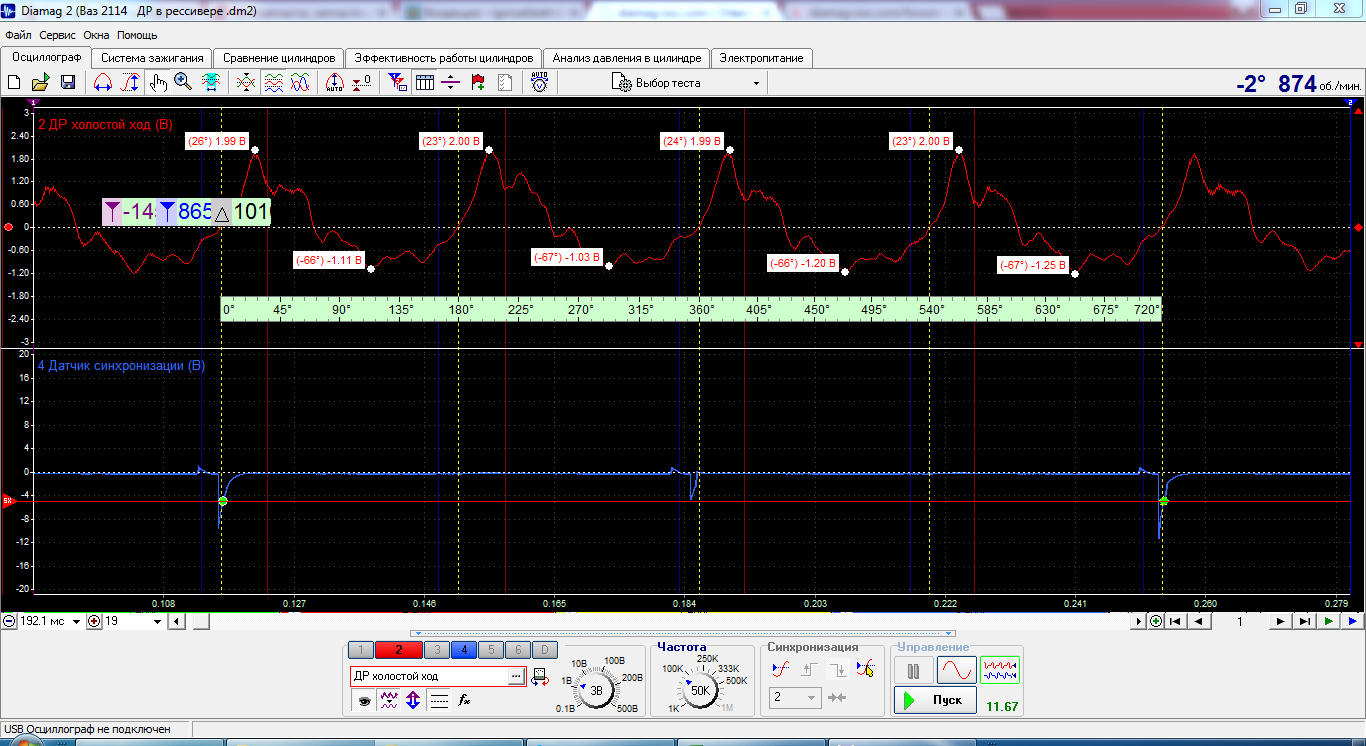Switch to the Электропитание tab
This screenshot has width=1366, height=746.
click(761, 58)
